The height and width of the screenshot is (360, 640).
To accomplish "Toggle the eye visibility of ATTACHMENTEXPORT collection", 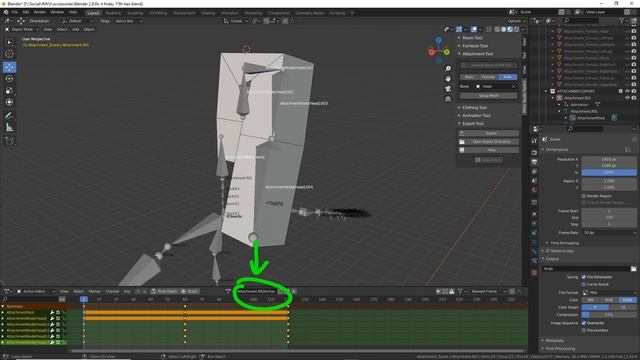I will click(x=627, y=91).
